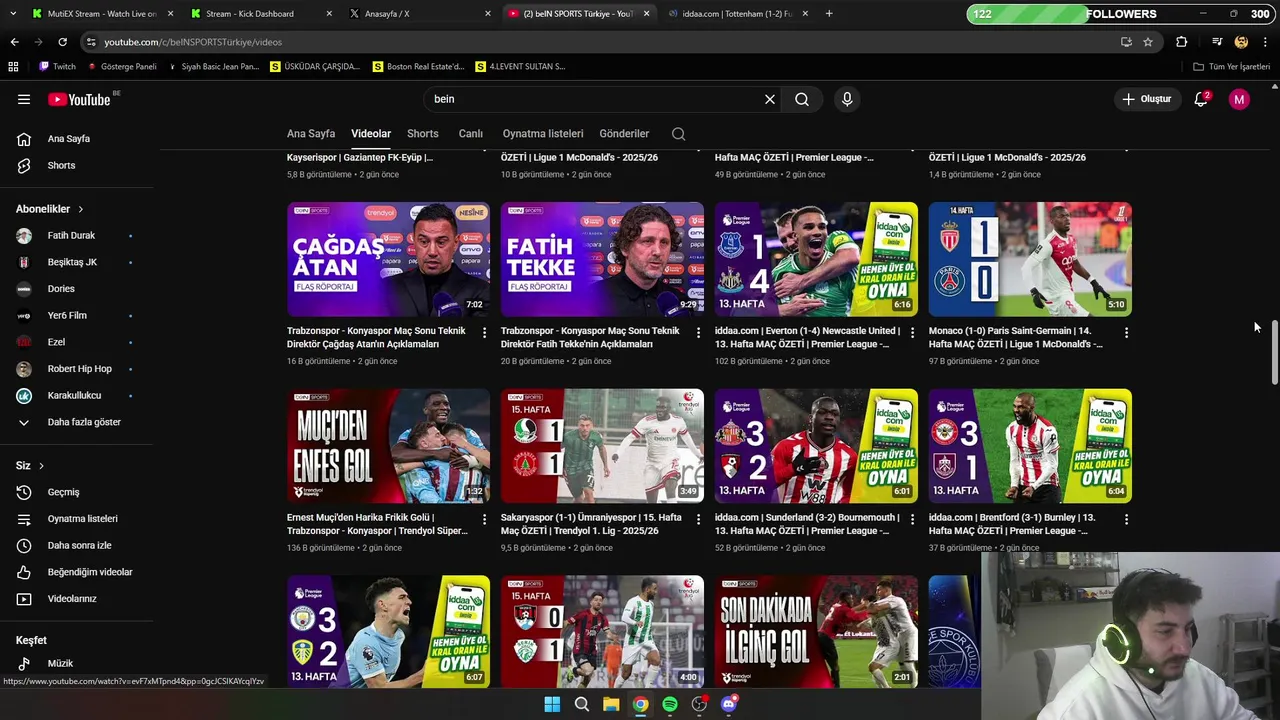This screenshot has height=720, width=1280.
Task: Open Spotify from the taskbar
Action: tap(670, 704)
